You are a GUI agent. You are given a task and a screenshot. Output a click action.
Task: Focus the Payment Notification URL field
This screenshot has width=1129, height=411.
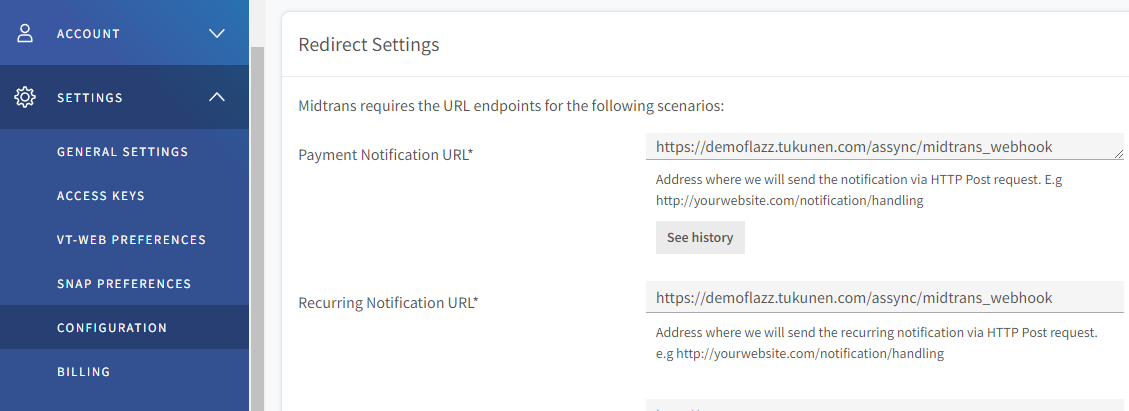pyautogui.click(x=880, y=147)
